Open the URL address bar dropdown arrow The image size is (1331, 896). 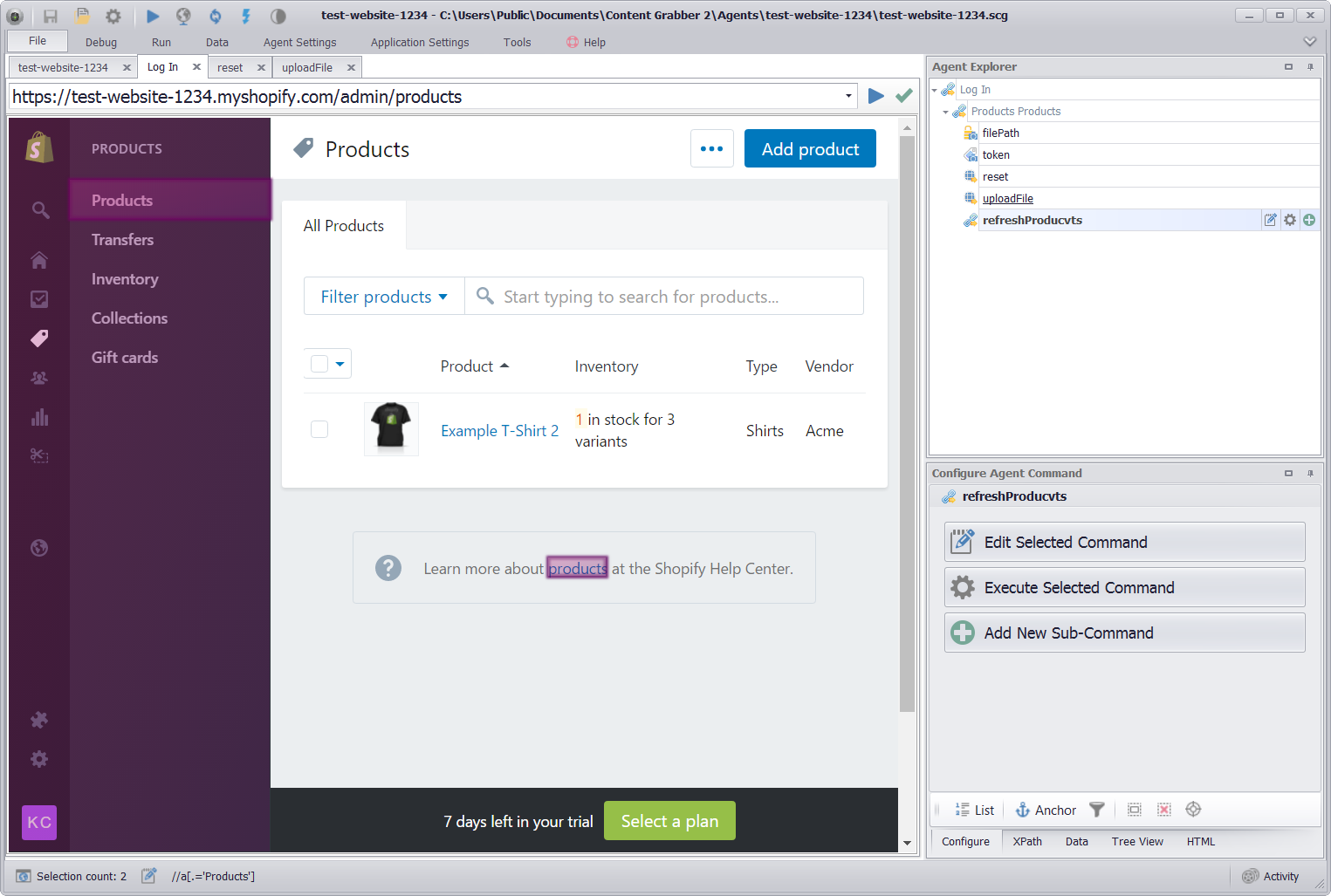tap(848, 96)
